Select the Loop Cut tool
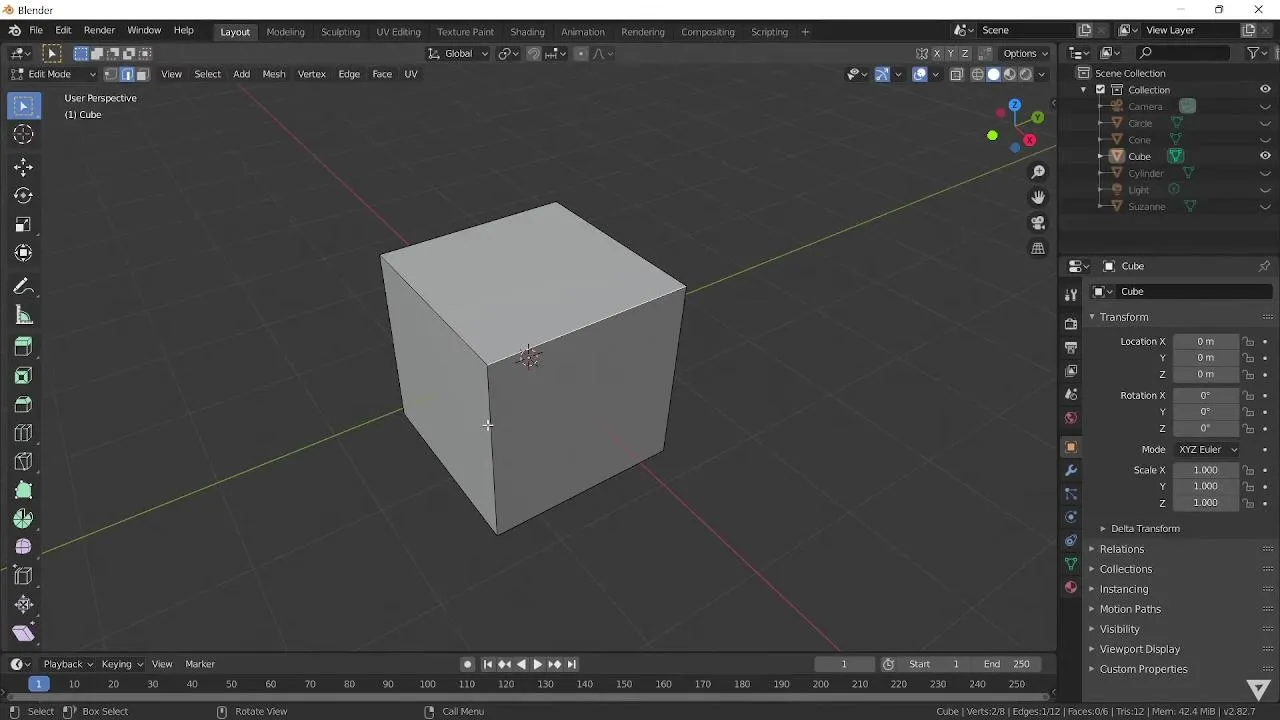Image resolution: width=1280 pixels, height=720 pixels. 24,433
